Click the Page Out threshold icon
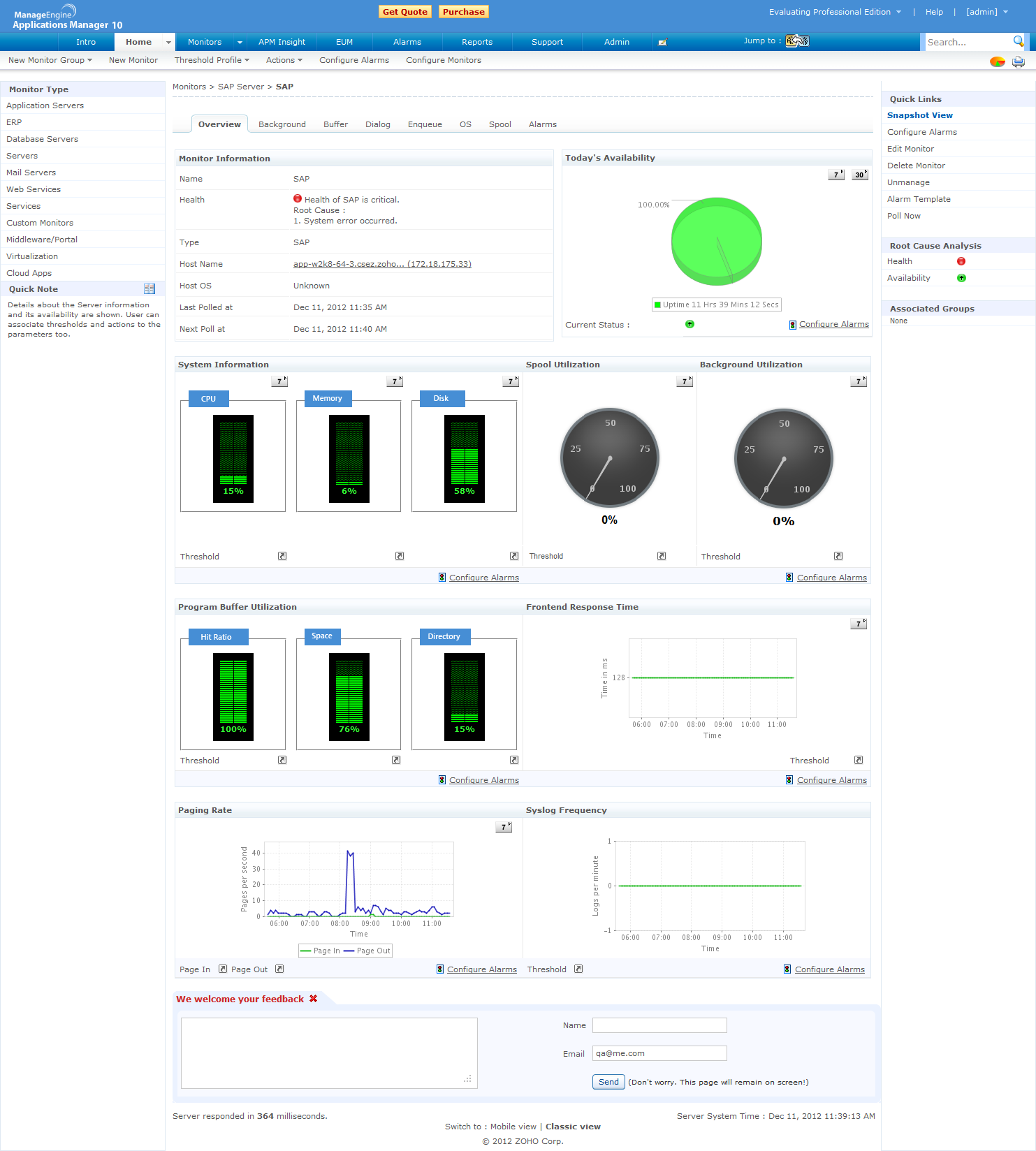This screenshot has width=1036, height=1151. [279, 969]
